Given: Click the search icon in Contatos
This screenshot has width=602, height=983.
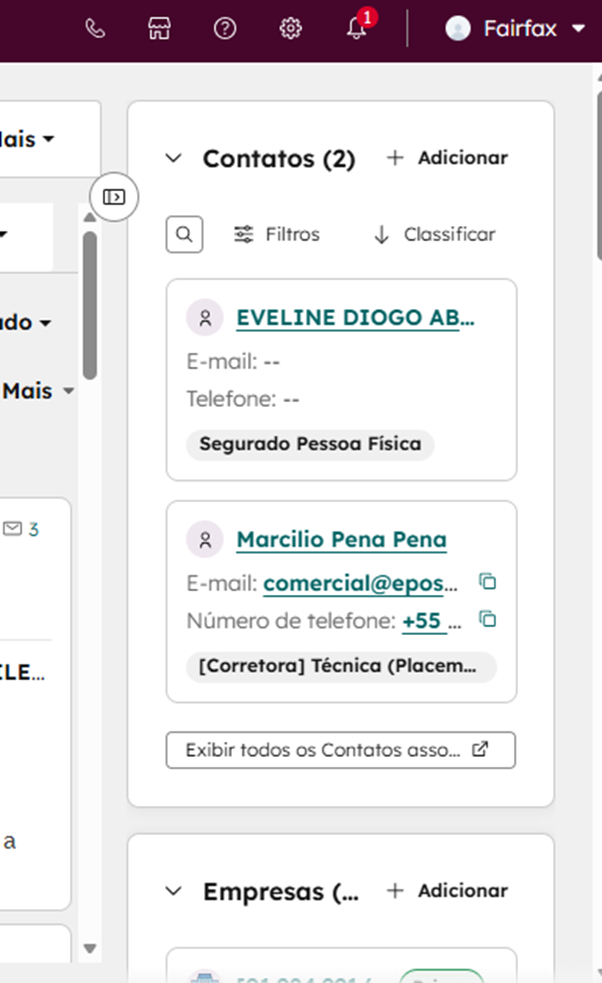Looking at the screenshot, I should pos(184,234).
